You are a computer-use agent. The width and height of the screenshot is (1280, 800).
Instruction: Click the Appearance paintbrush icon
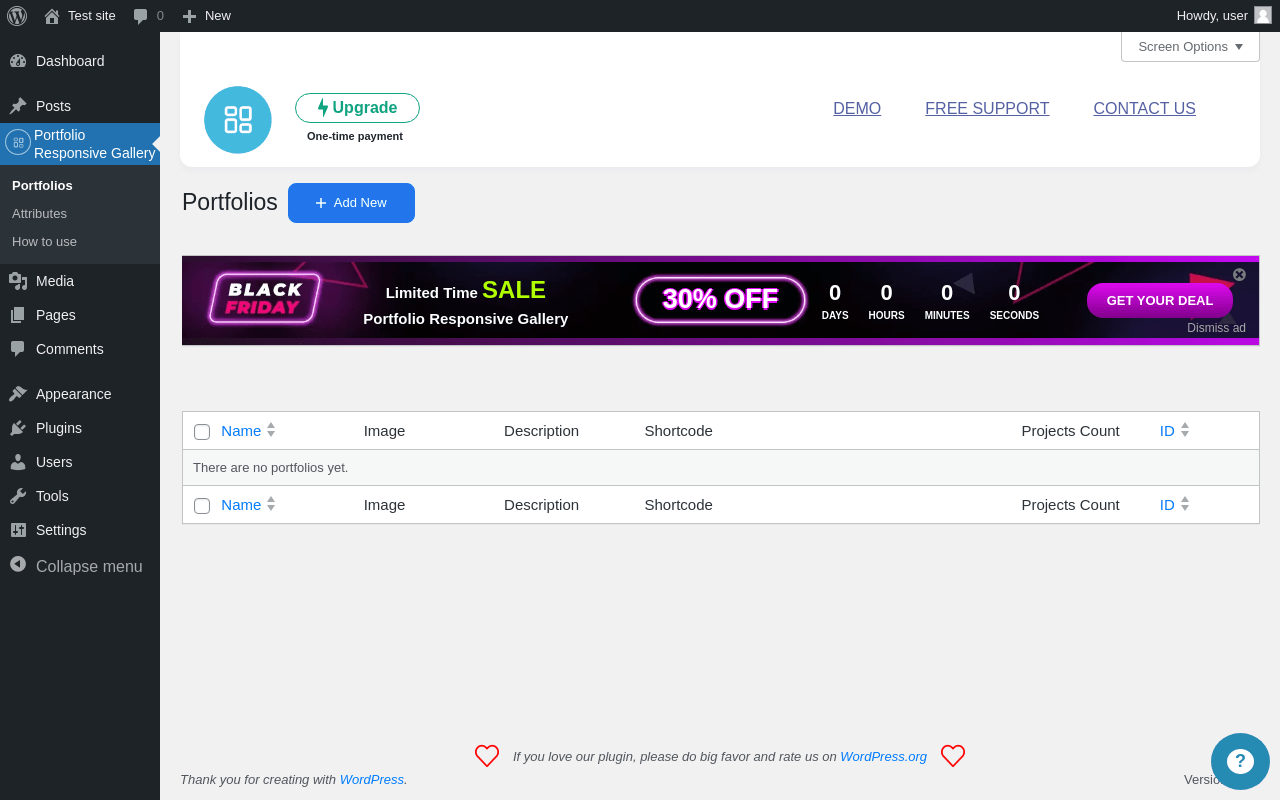pos(18,394)
